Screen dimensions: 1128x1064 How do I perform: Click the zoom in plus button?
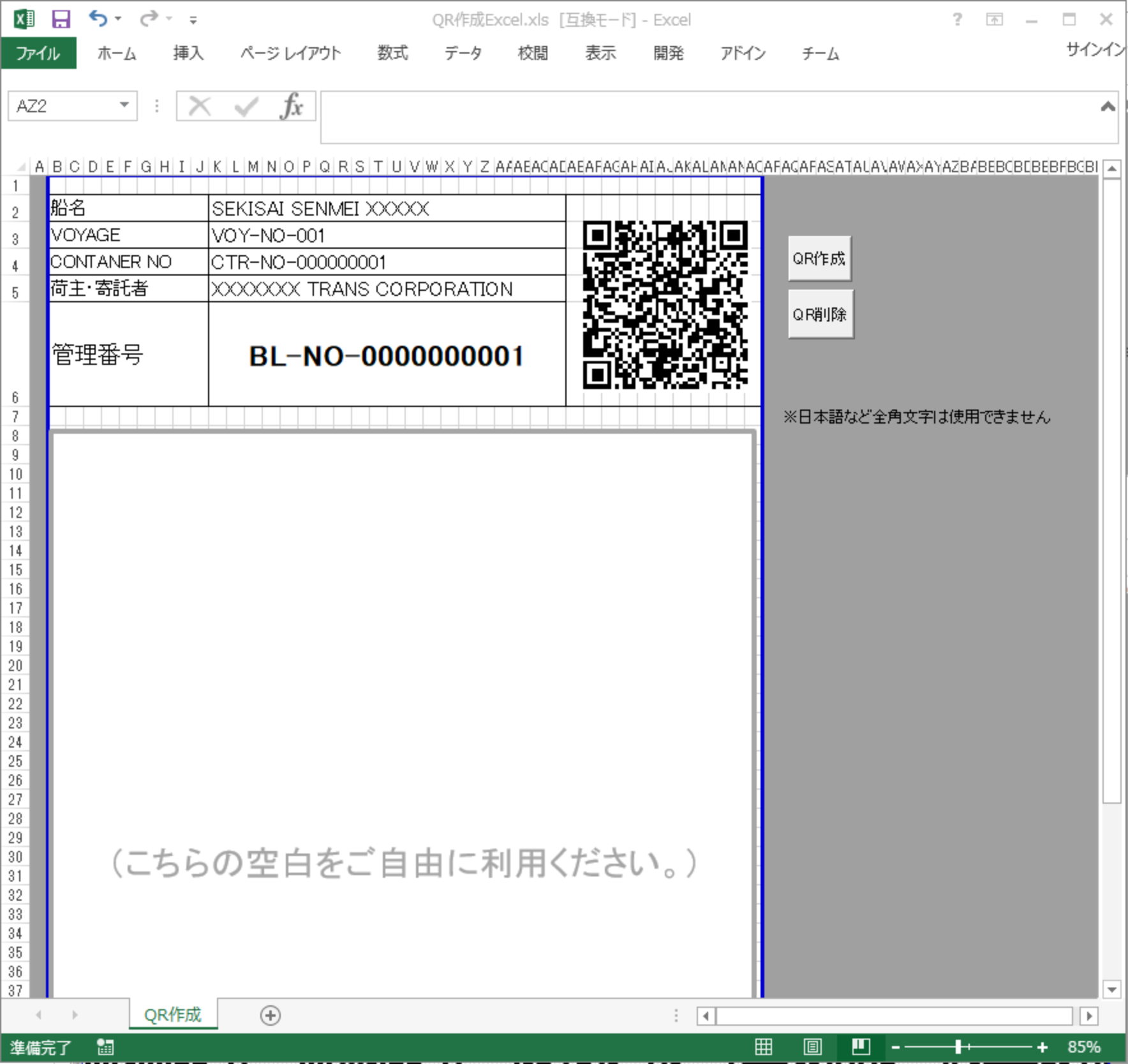(1043, 1047)
